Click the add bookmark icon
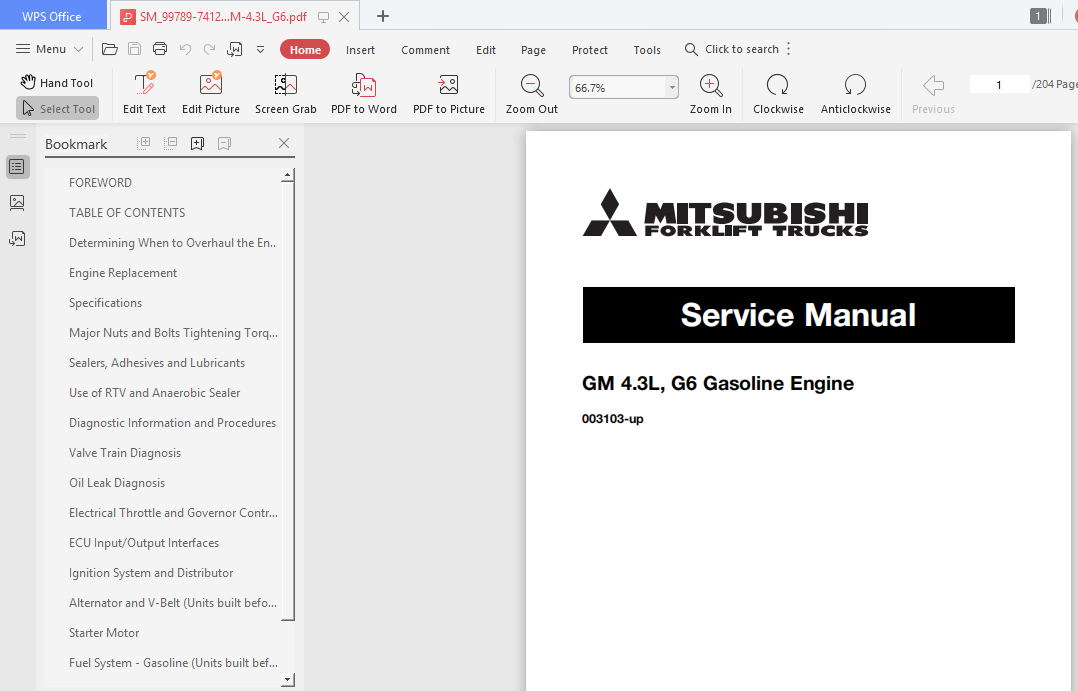The width and height of the screenshot is (1078, 691). 197,143
